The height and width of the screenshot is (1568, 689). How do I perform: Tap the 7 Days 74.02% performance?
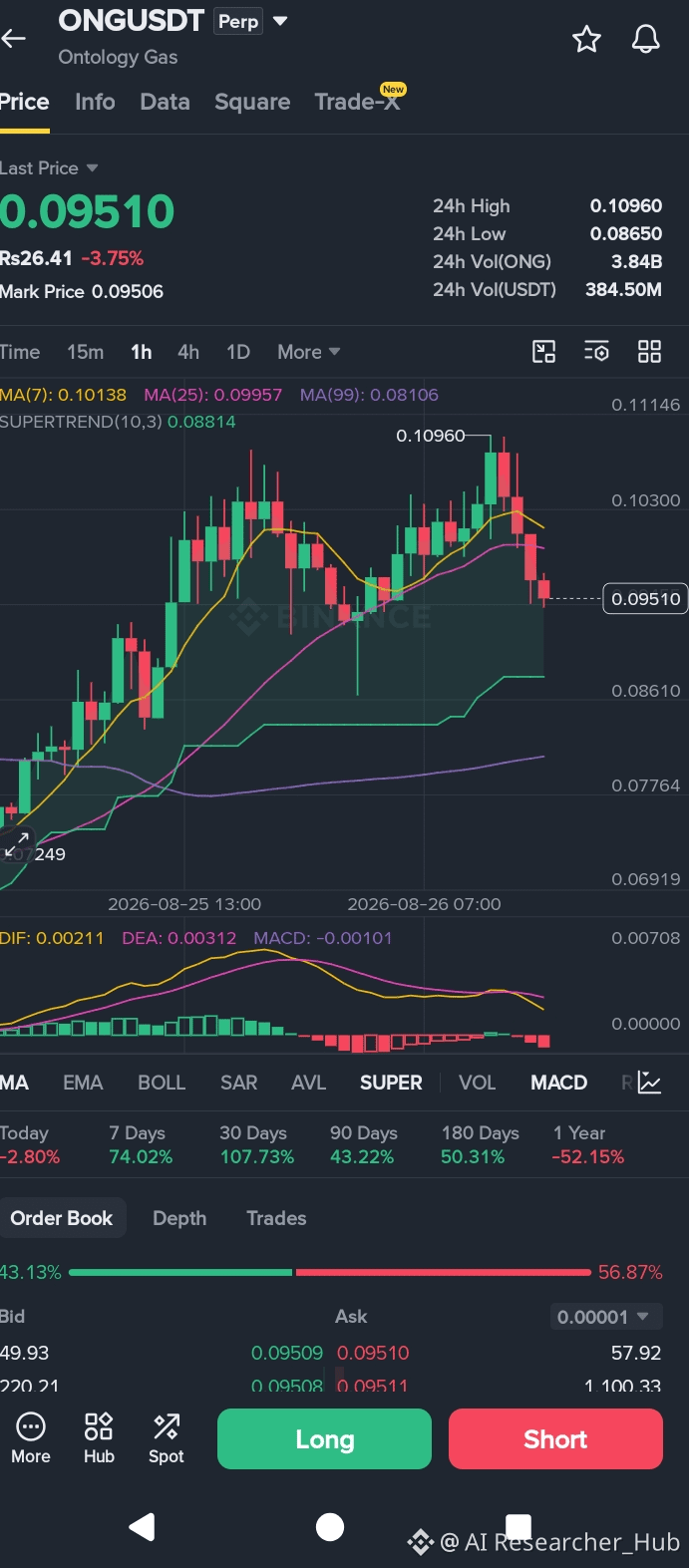click(x=141, y=1145)
